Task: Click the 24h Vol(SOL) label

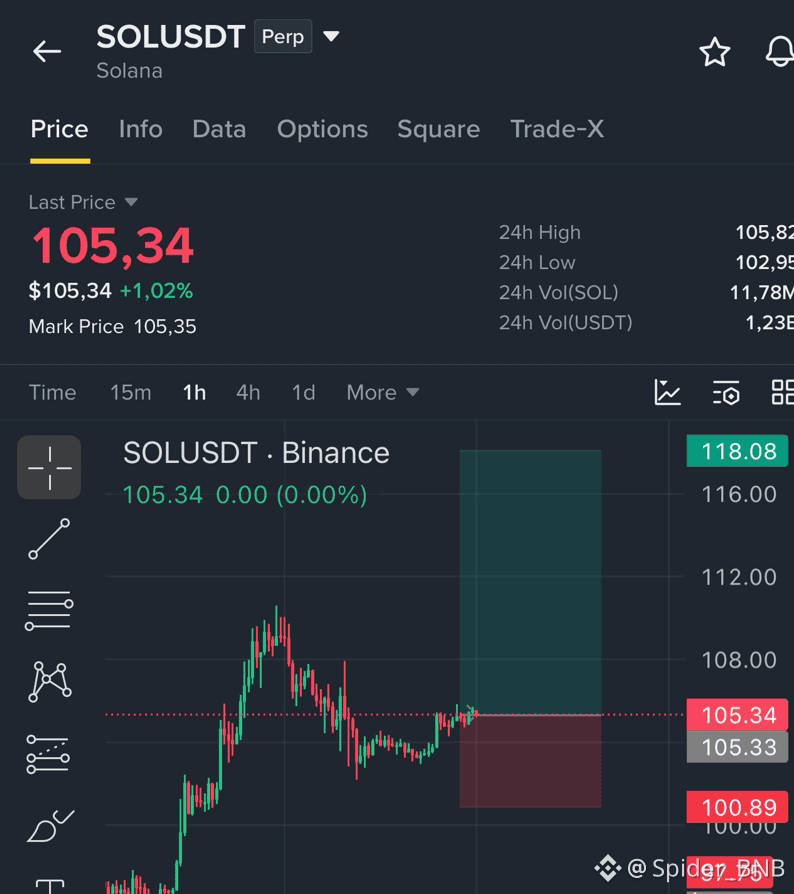Action: click(x=559, y=292)
